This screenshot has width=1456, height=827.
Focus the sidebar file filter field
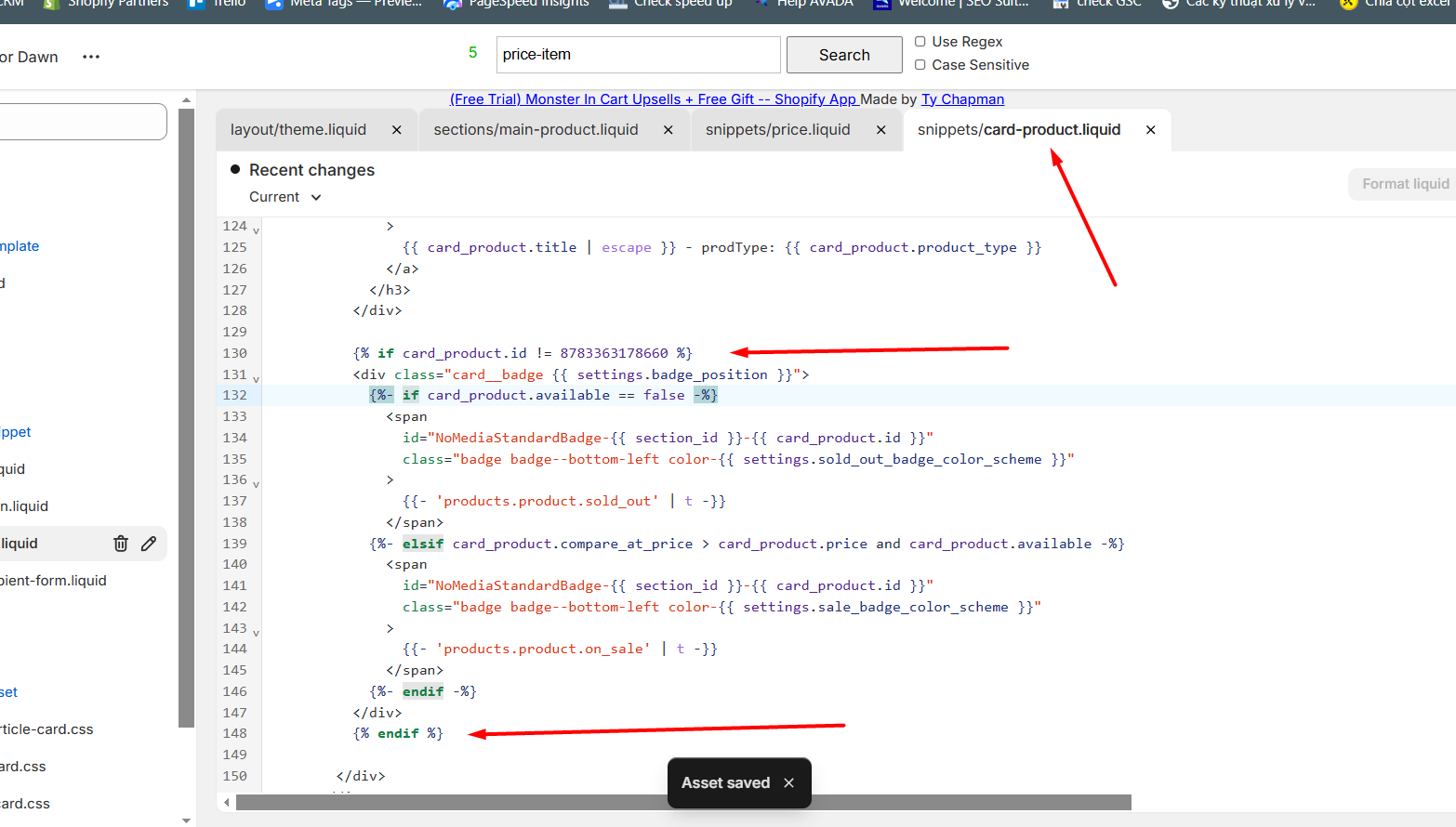(82, 122)
